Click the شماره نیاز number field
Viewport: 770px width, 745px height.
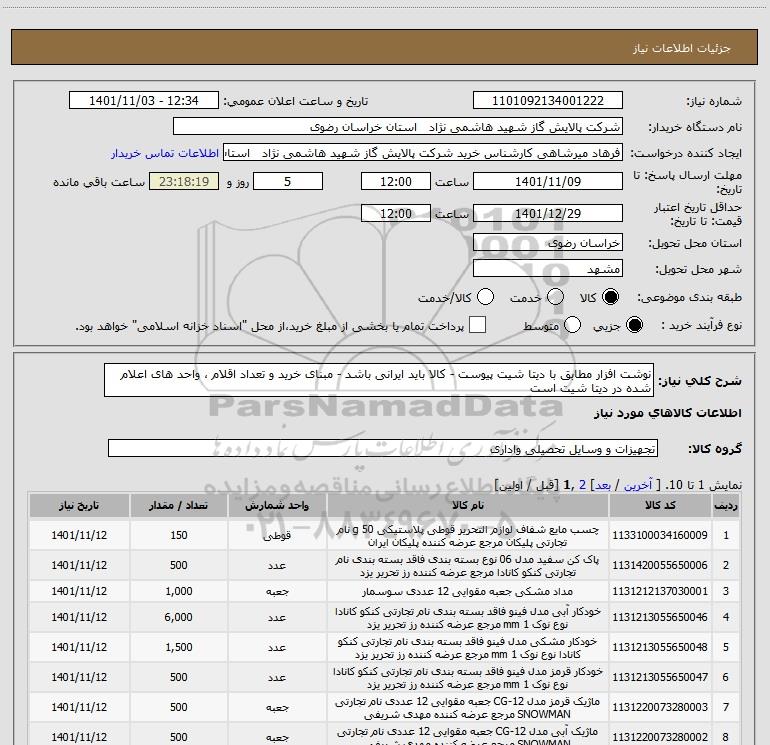547,101
